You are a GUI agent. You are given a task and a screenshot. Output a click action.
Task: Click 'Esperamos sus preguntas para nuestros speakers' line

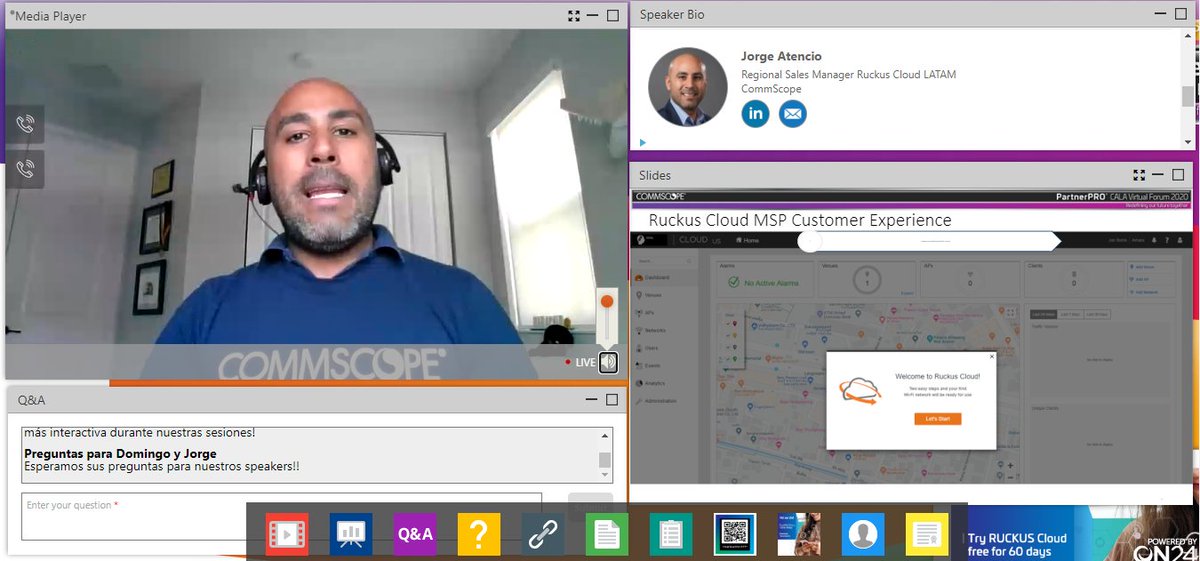162,467
